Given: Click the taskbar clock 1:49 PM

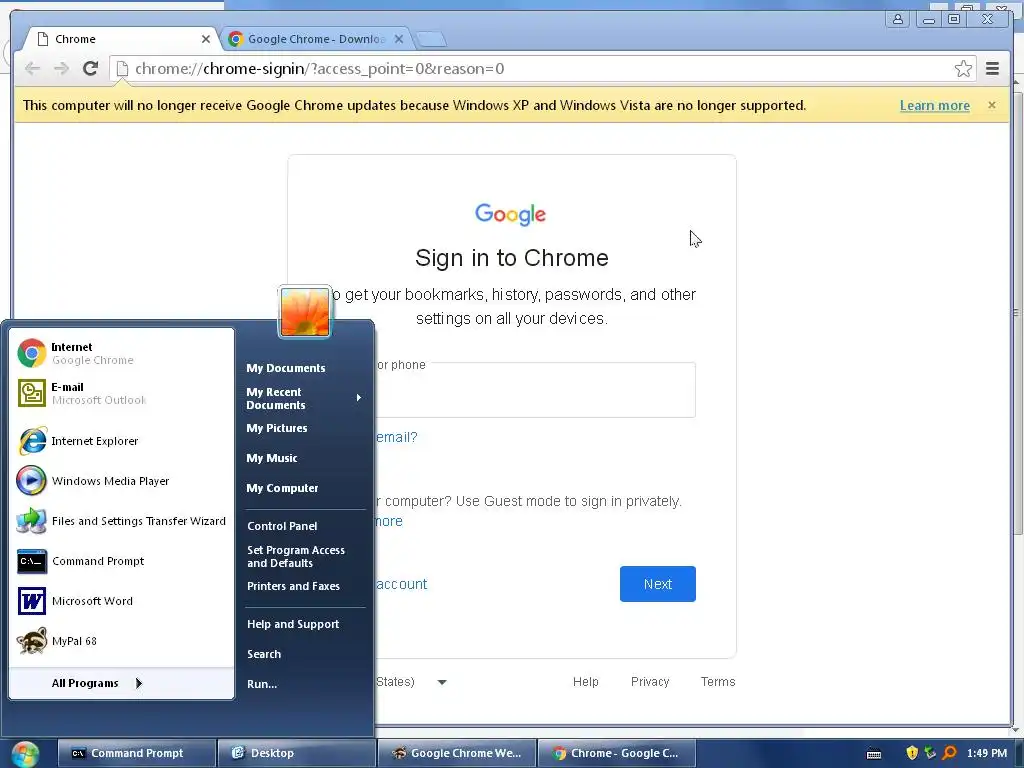Looking at the screenshot, I should [987, 753].
